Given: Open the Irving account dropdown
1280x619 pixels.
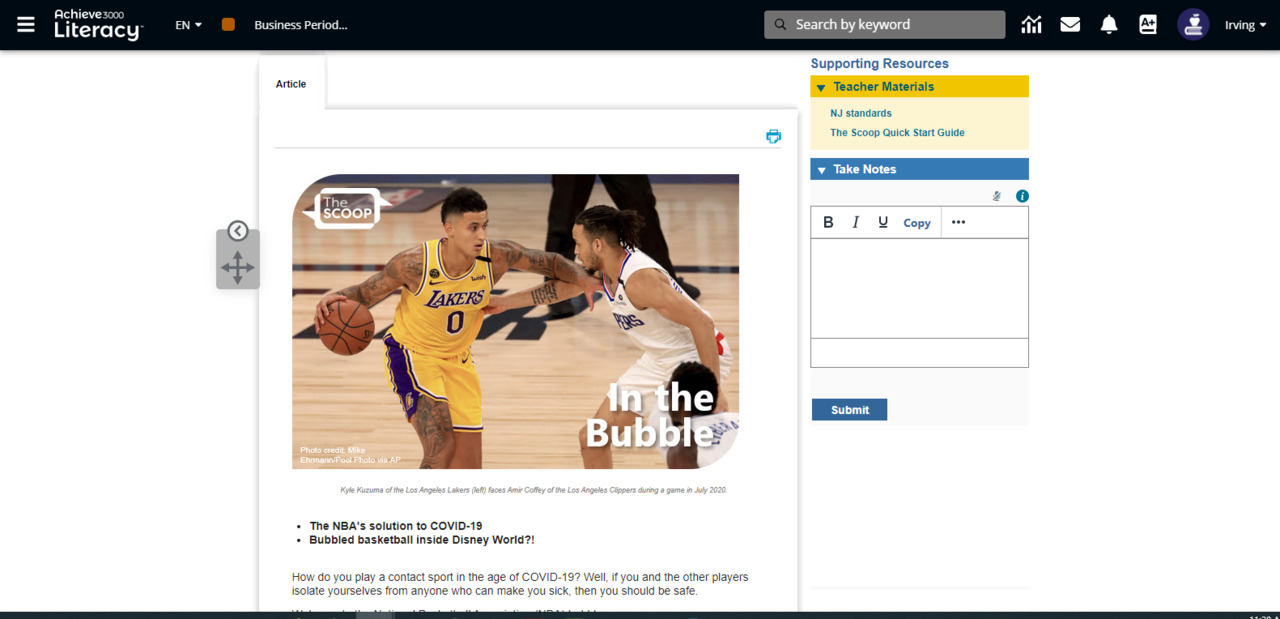Looking at the screenshot, I should (1245, 25).
